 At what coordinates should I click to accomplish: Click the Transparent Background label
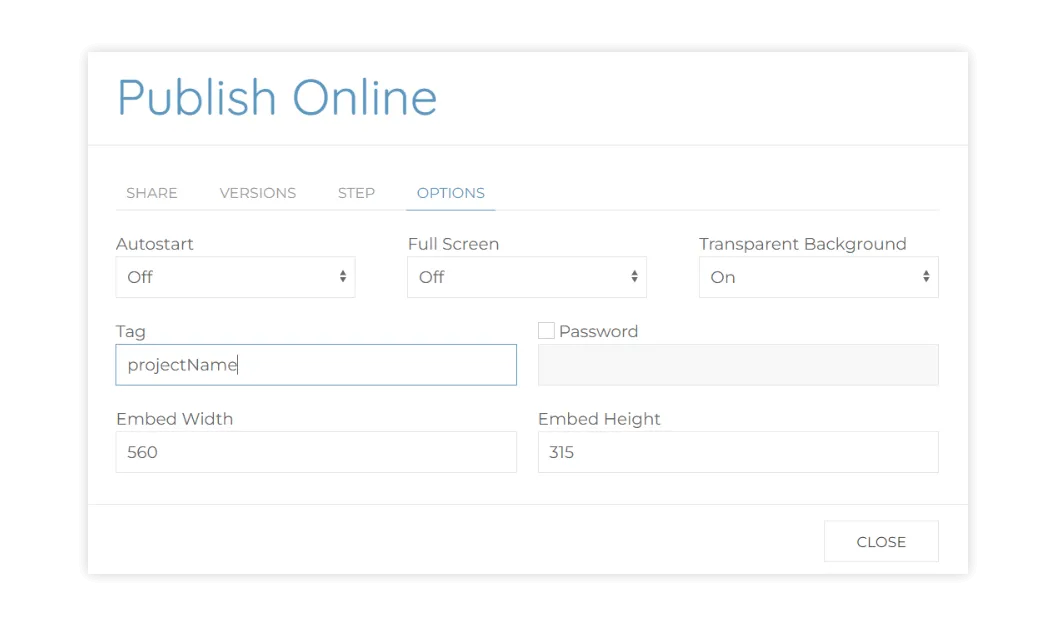point(803,244)
